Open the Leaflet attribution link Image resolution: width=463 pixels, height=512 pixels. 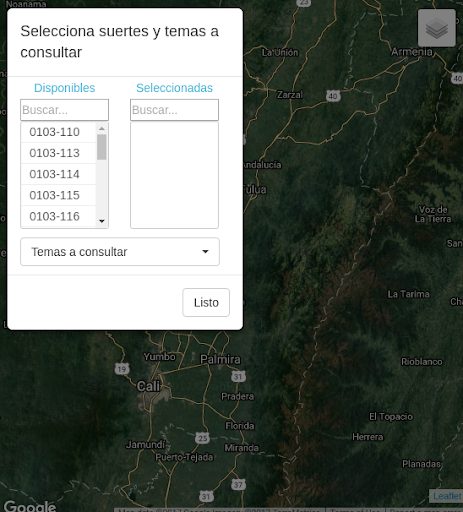447,496
